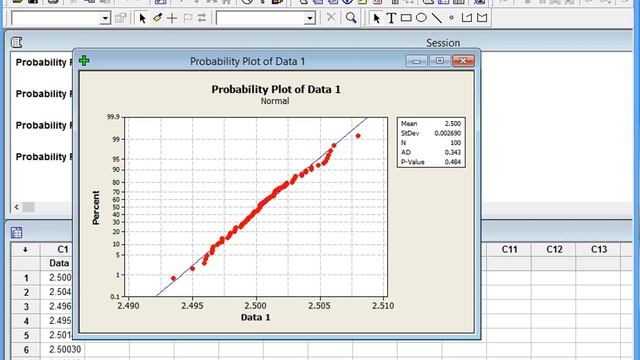Select the lowest red data point near 2.4935
Screen dimensions: 640x360
173,278
